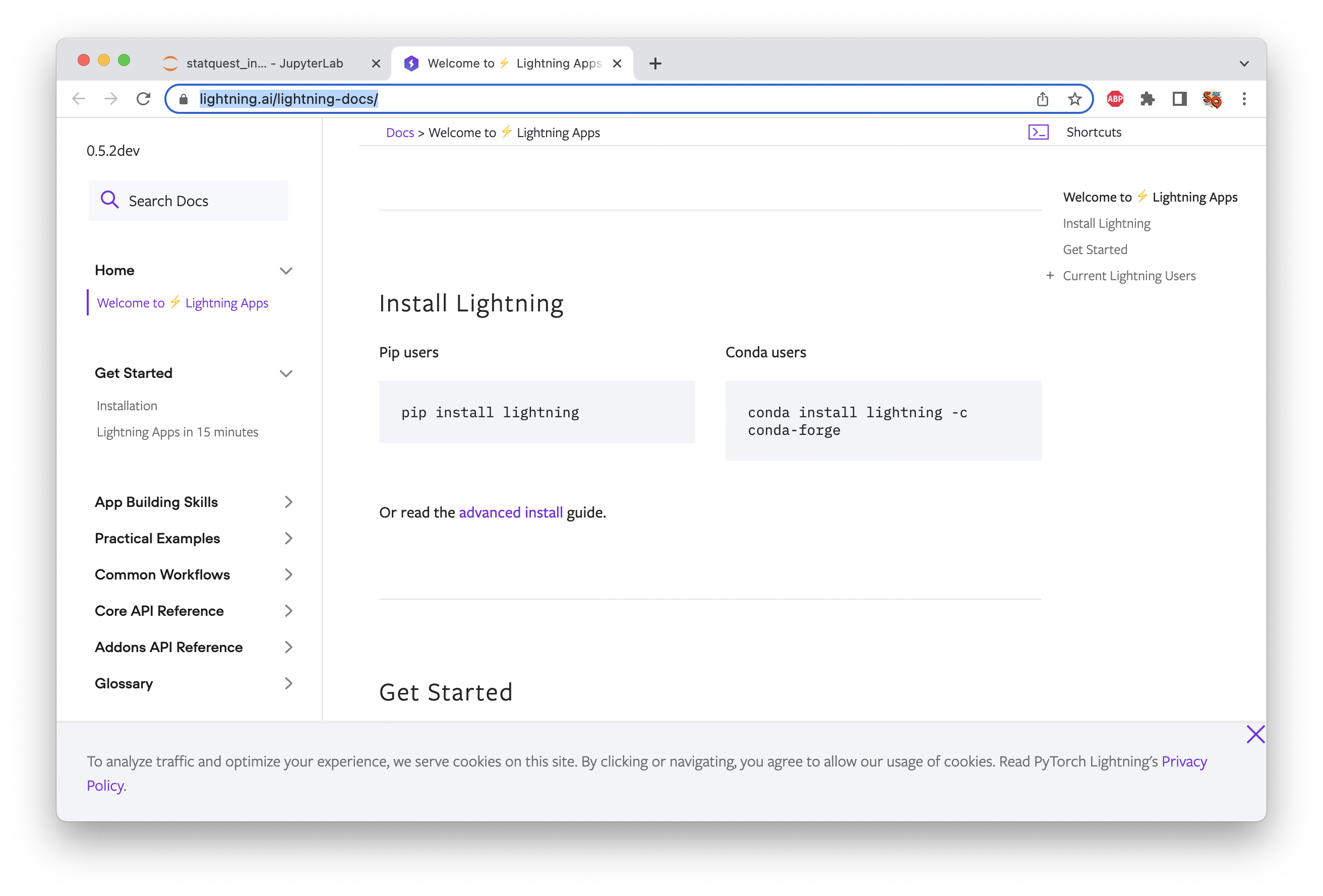This screenshot has width=1323, height=896.
Task: Expand Addons API Reference chevron
Action: pyautogui.click(x=288, y=647)
